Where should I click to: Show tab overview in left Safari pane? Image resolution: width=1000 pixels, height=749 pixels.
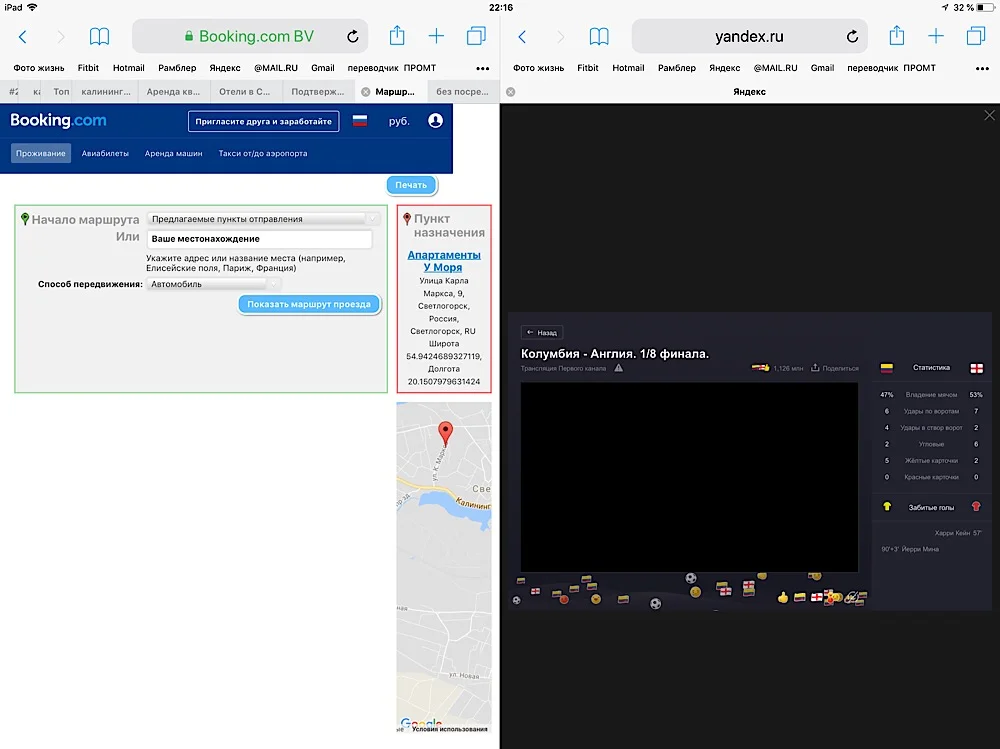pos(476,36)
